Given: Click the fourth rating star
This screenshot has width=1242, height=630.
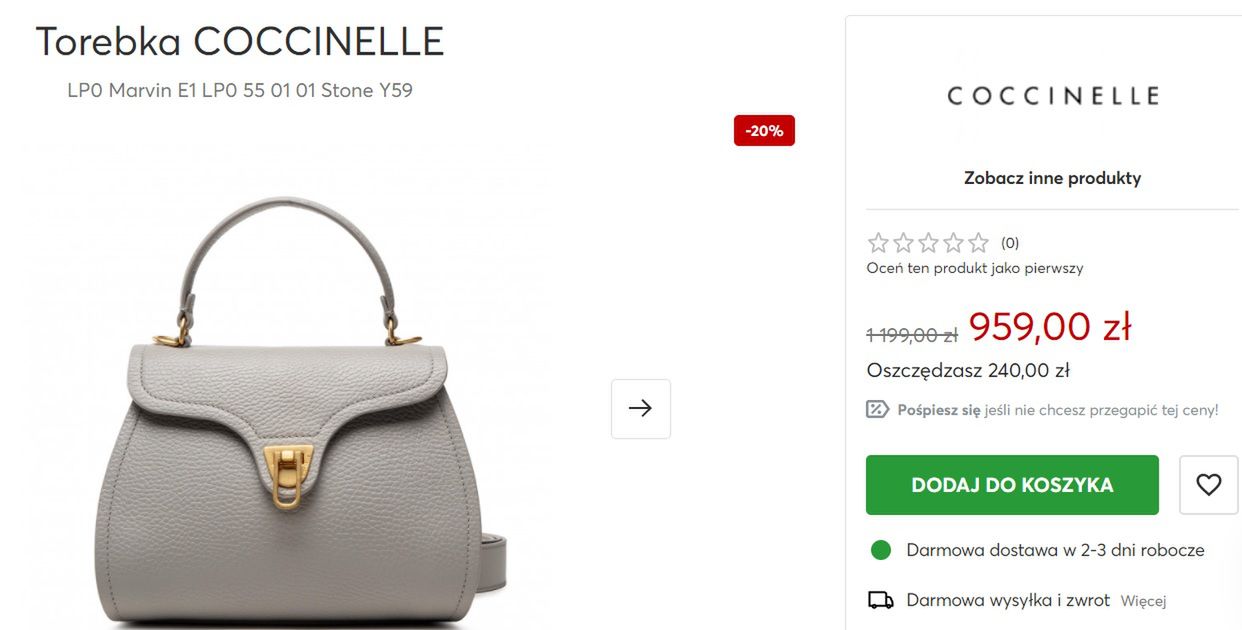Looking at the screenshot, I should point(953,243).
